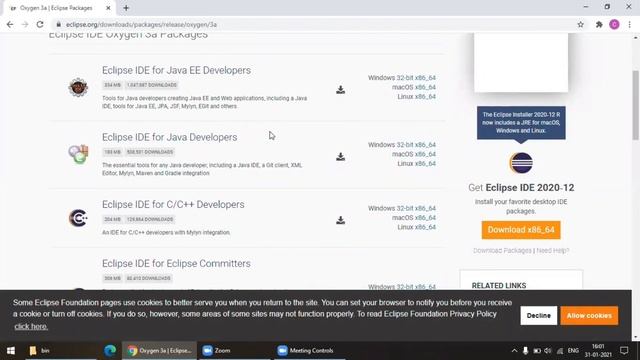The width and height of the screenshot is (640, 360).
Task: Open the Eclipse IDE for Java EE Developers title
Action: (176, 70)
